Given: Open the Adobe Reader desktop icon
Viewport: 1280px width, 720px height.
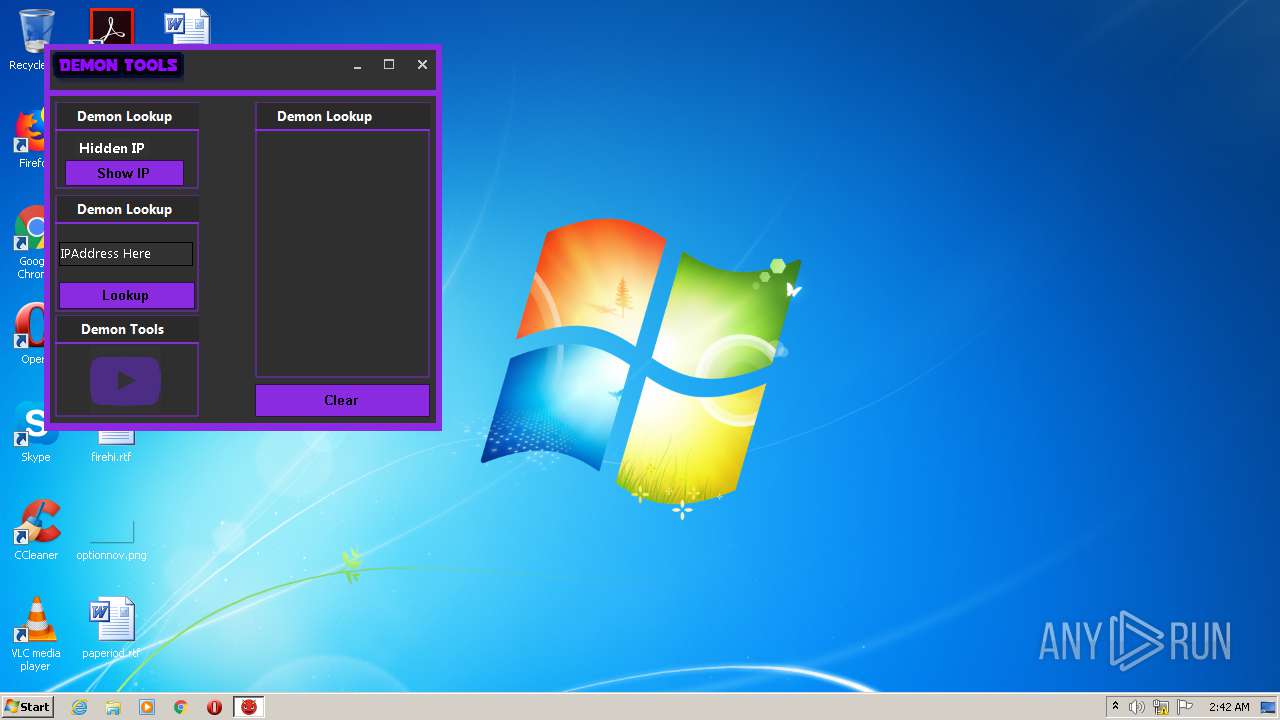Looking at the screenshot, I should pyautogui.click(x=111, y=27).
